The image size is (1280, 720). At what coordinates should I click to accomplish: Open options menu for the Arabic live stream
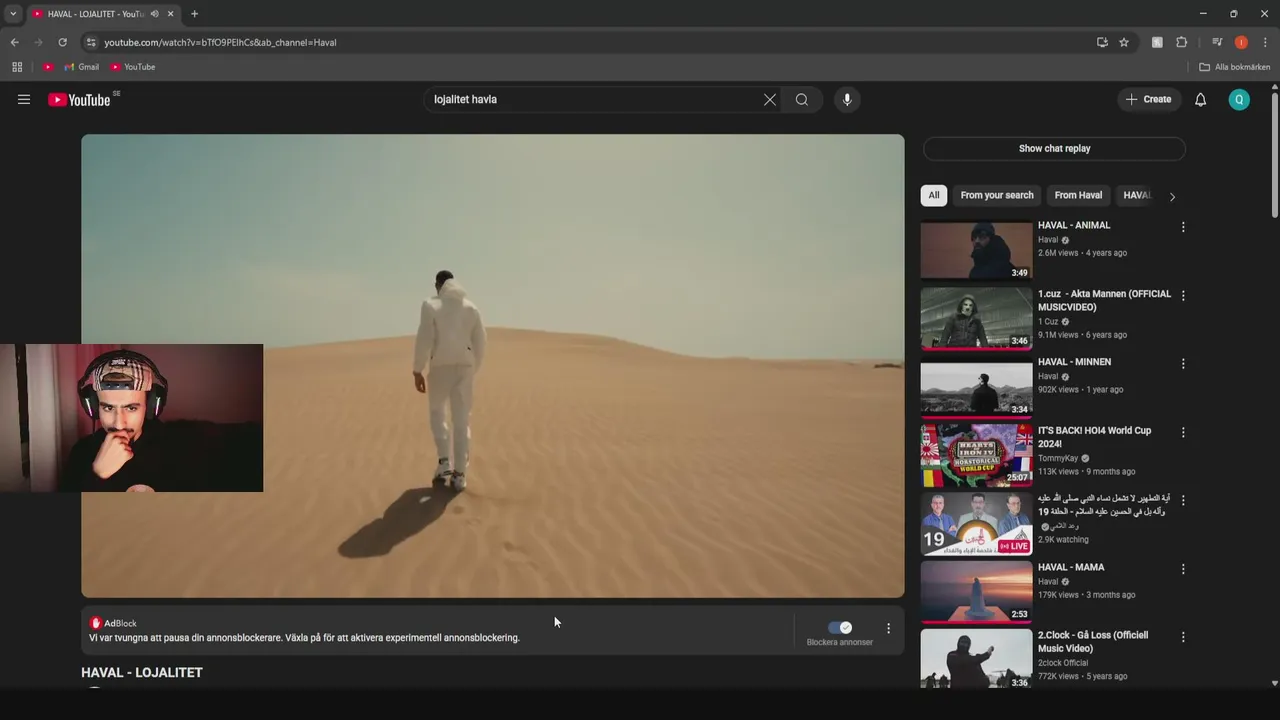click(x=1183, y=500)
